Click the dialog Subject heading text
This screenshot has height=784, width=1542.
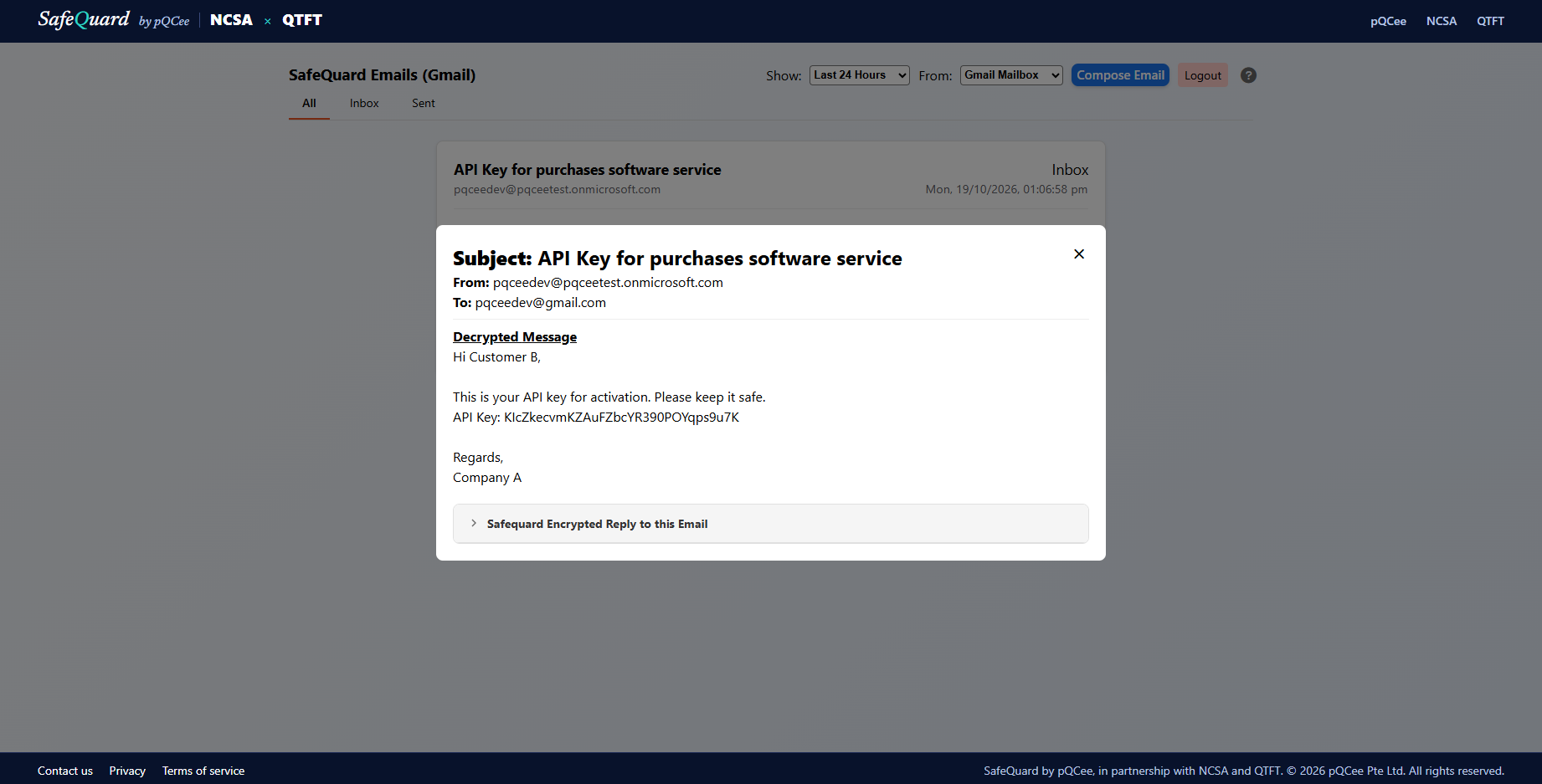677,259
